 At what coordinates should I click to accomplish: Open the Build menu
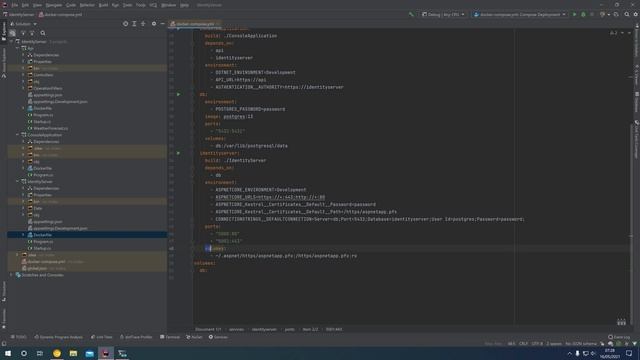coord(103,5)
